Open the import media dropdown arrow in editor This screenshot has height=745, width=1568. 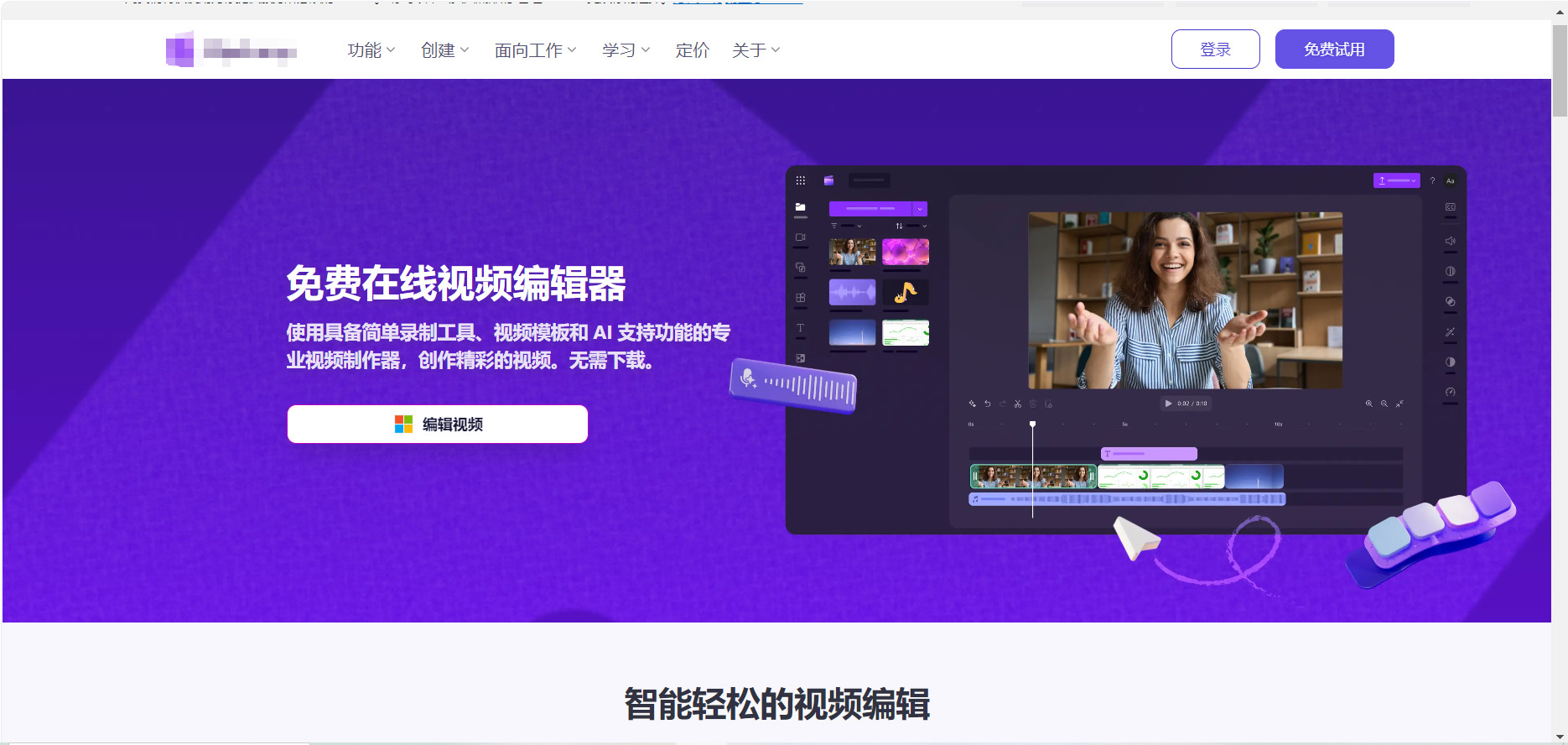point(920,209)
